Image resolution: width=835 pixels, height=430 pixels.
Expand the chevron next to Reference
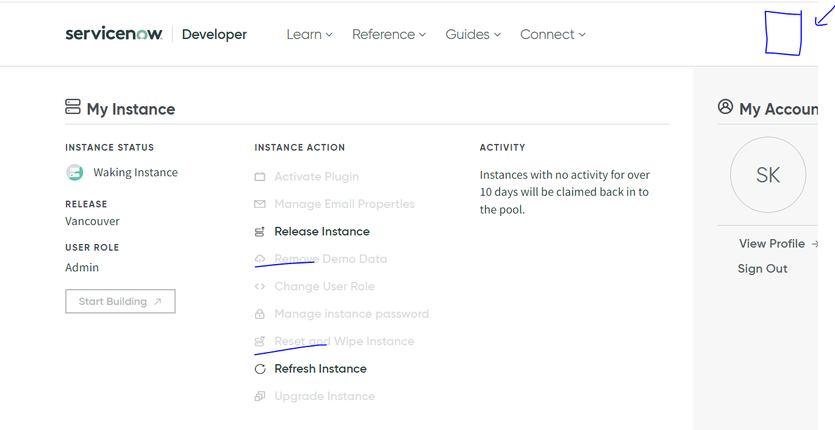[x=422, y=35]
